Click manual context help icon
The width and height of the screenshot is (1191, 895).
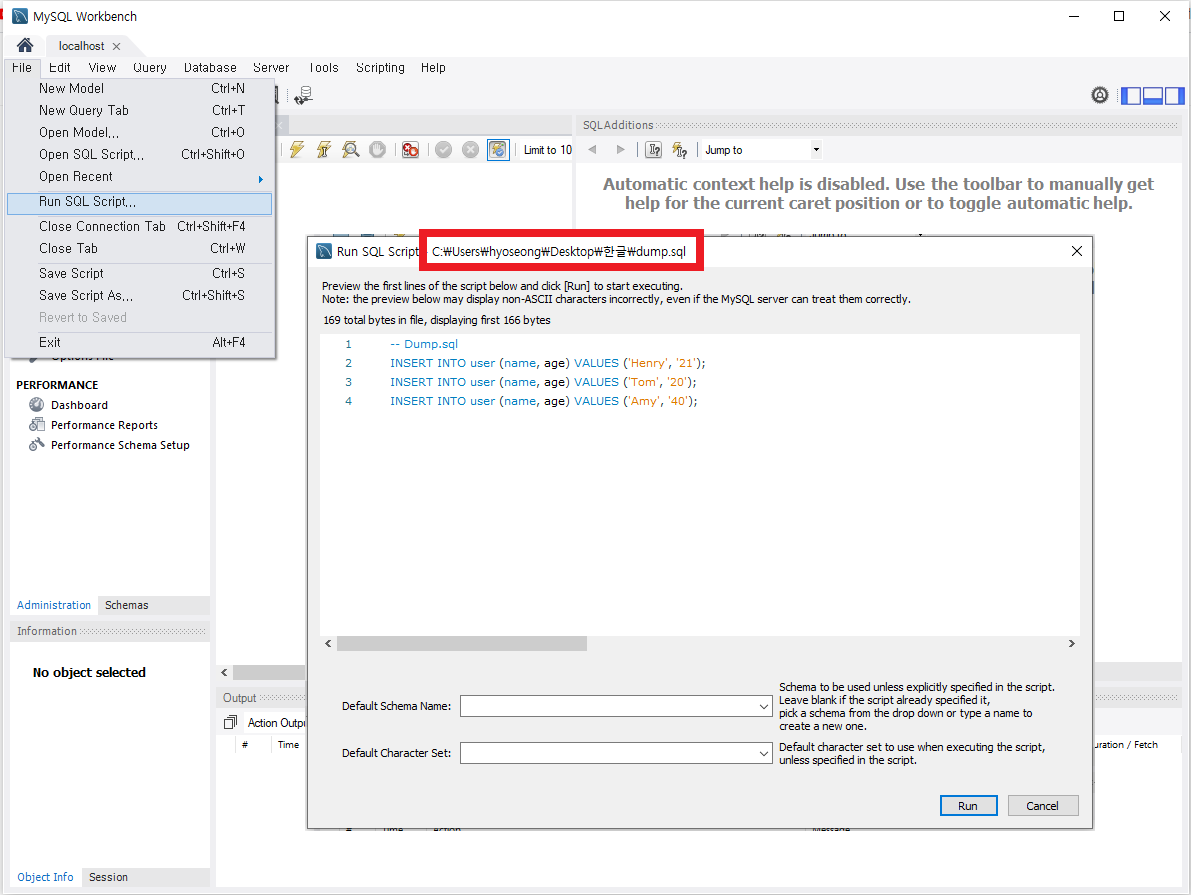(x=653, y=150)
